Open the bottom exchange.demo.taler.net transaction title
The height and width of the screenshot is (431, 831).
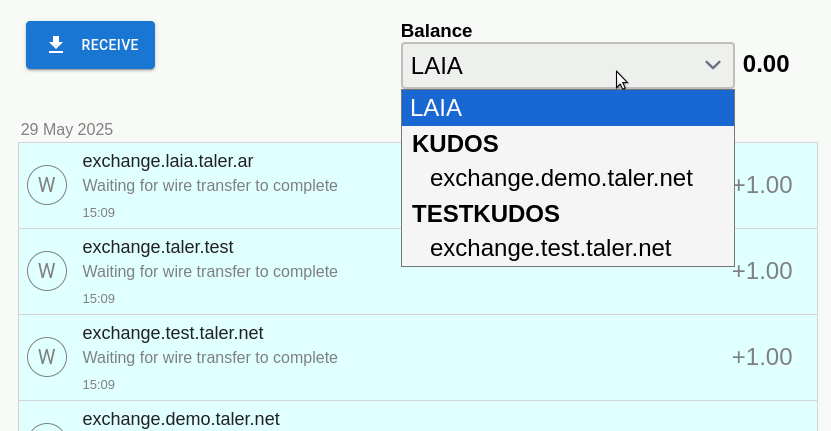tap(181, 418)
